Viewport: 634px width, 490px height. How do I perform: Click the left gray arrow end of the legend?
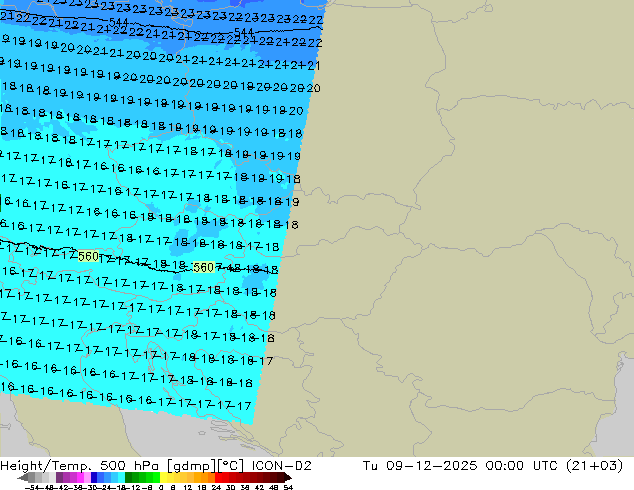(x=23, y=477)
